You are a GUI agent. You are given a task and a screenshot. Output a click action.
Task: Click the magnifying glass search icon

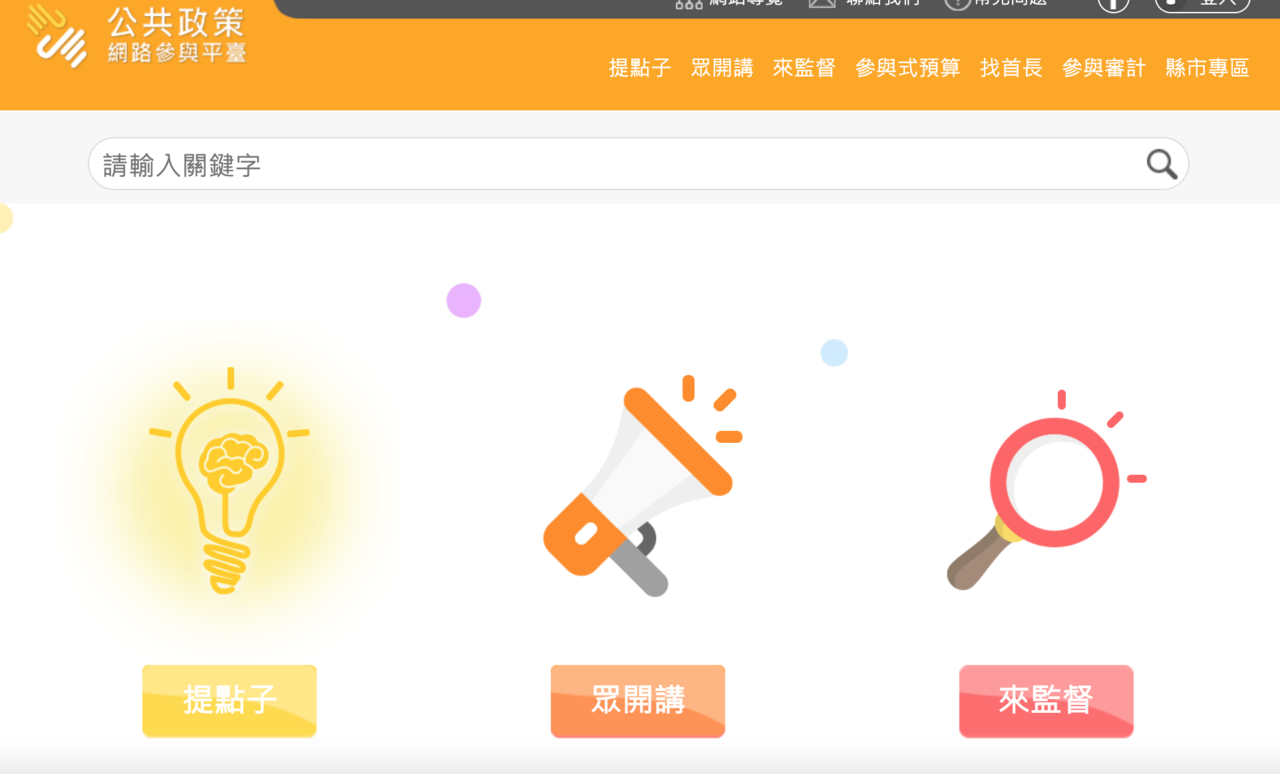coord(1161,164)
